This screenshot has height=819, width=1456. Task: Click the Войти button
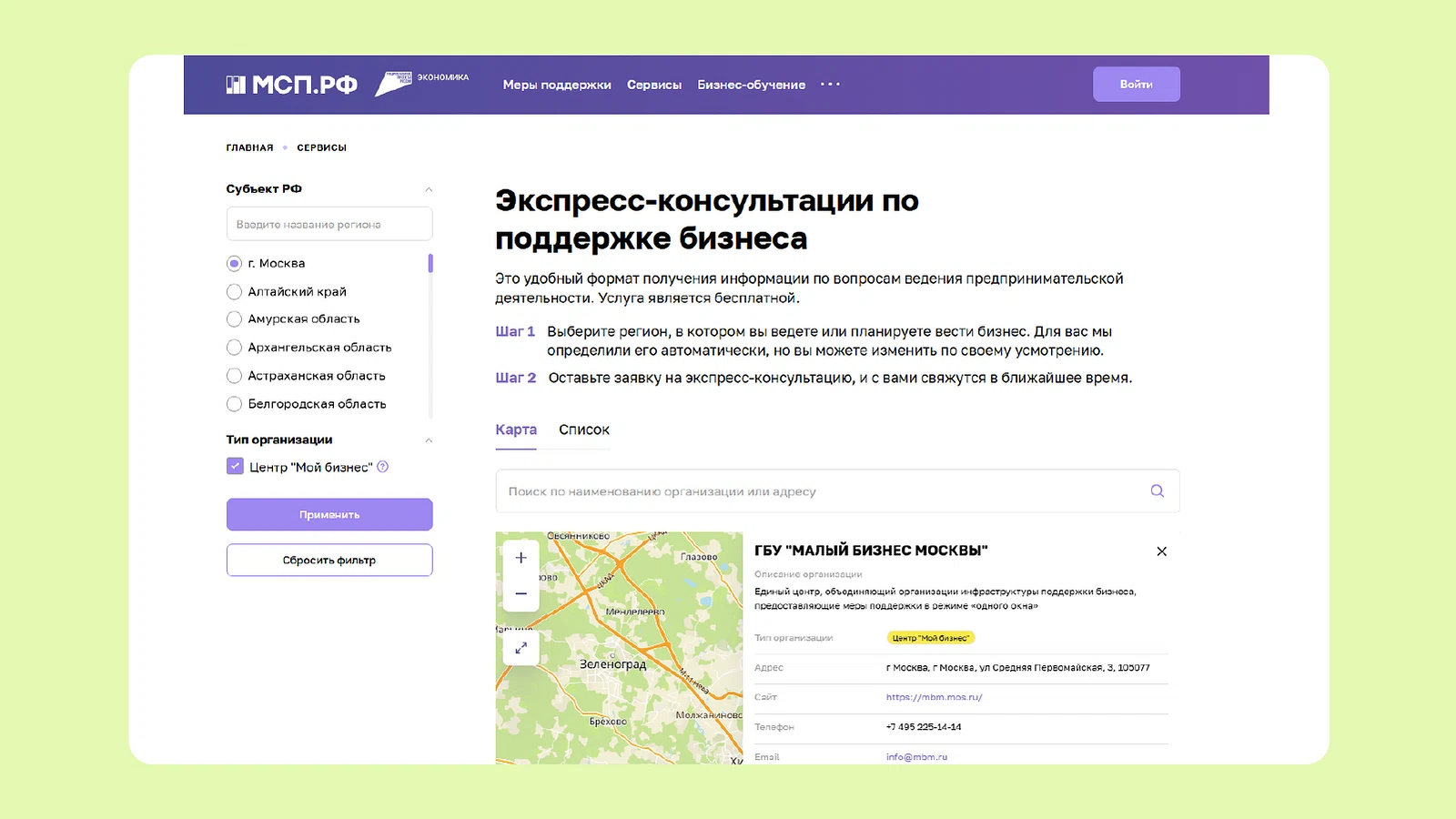coord(1137,84)
